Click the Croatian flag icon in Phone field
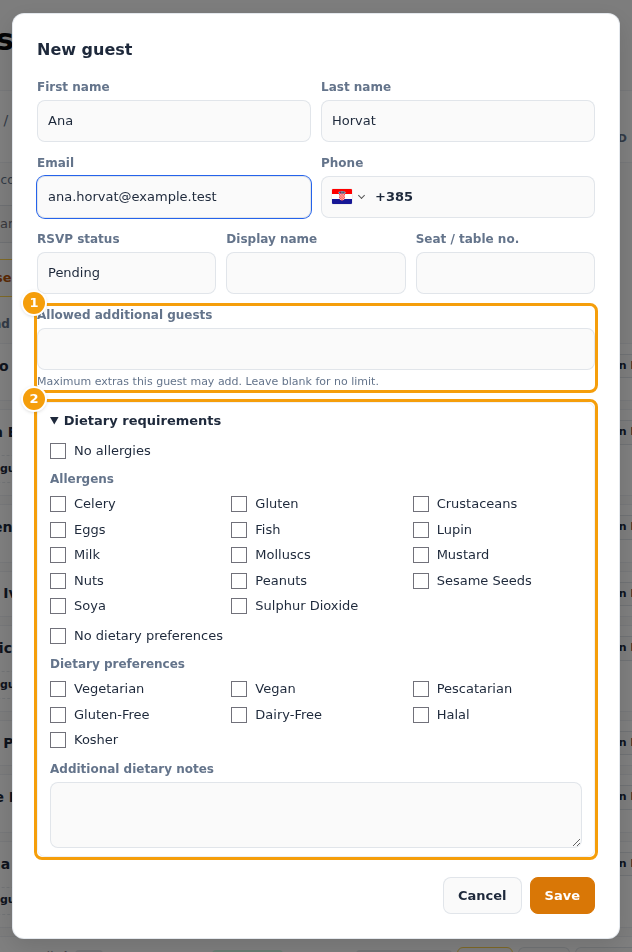 tap(342, 197)
